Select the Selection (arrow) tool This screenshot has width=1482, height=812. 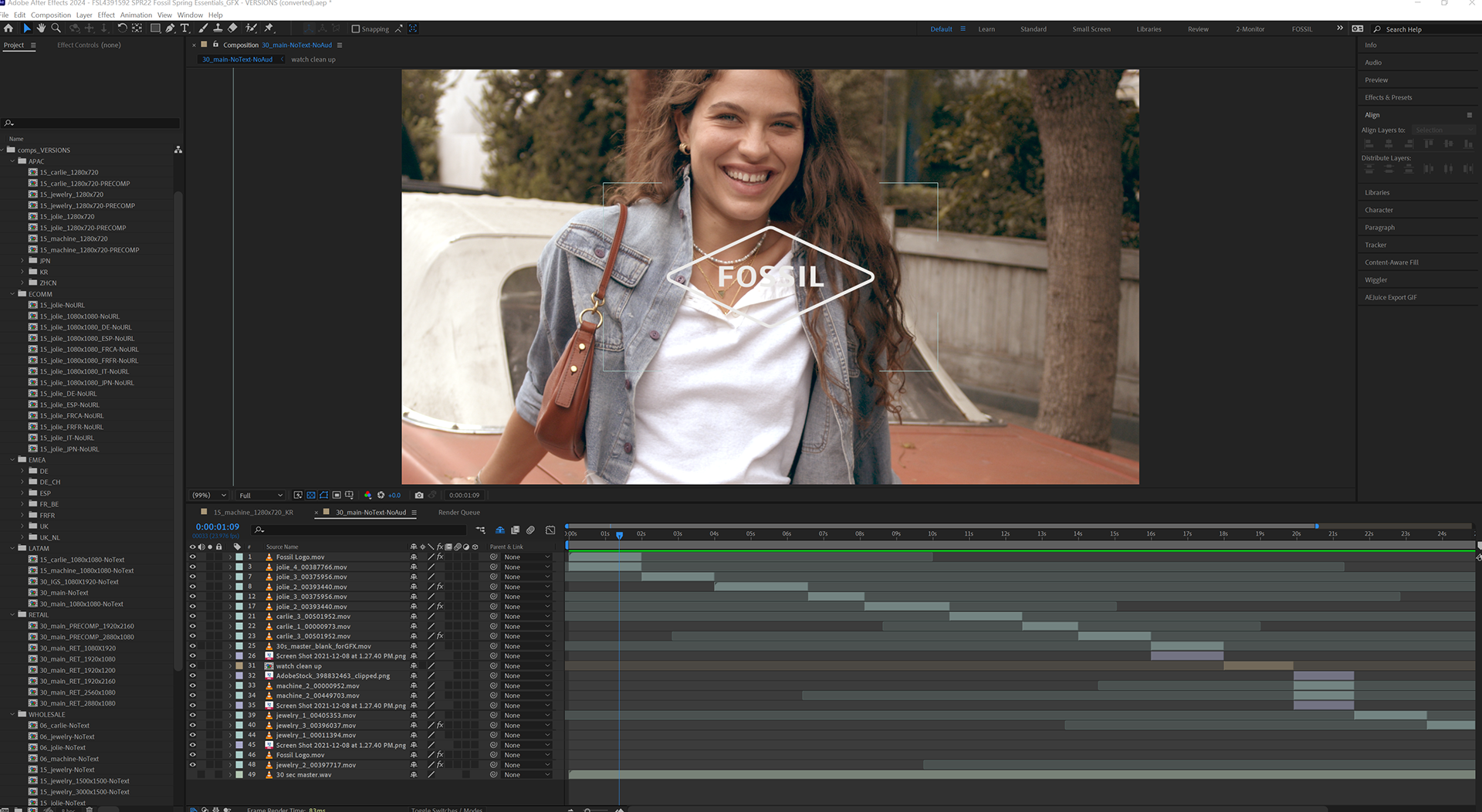point(26,29)
